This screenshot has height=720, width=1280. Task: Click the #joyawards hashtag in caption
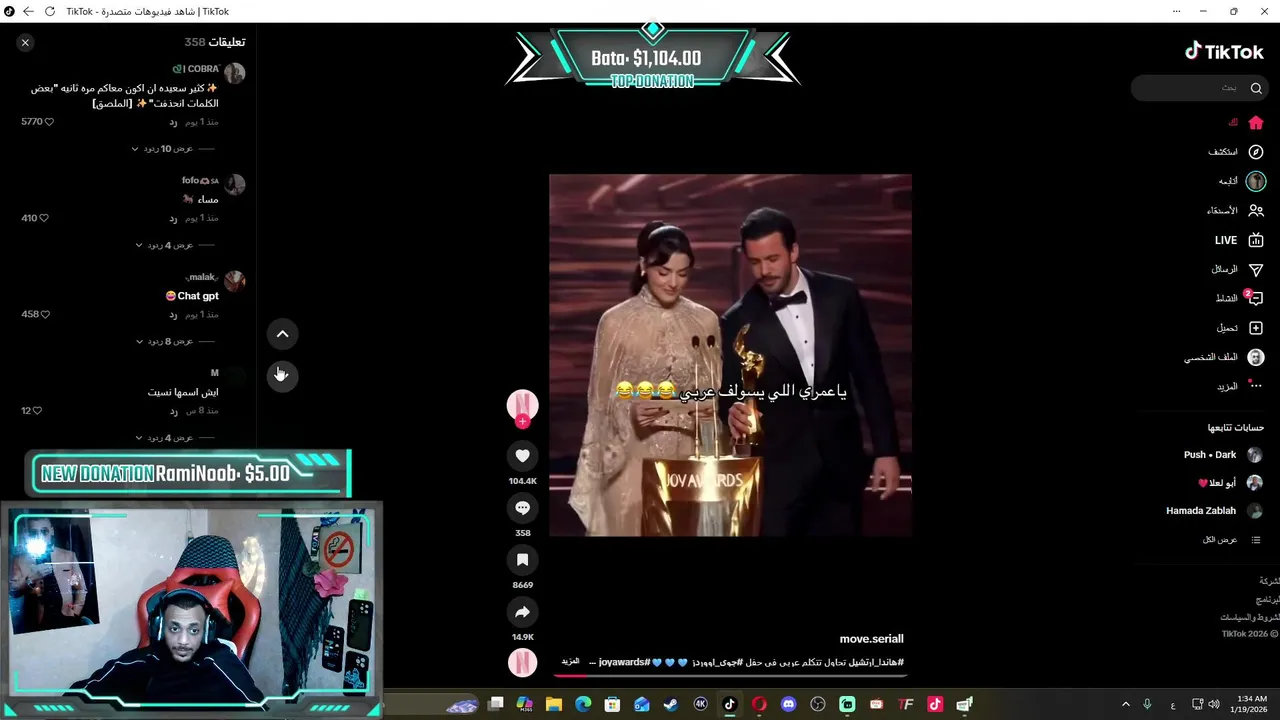click(x=625, y=662)
